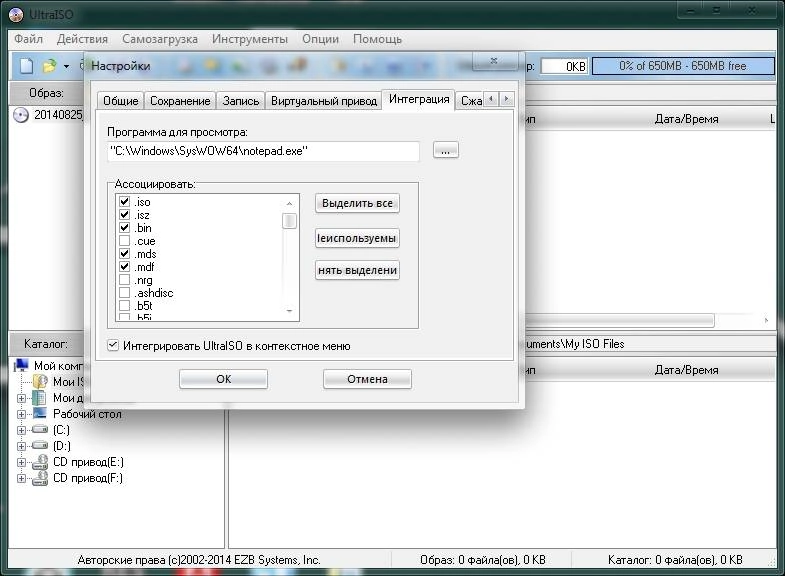Expand the CD привод(E:) node
The width and height of the screenshot is (785, 576).
coord(21,462)
